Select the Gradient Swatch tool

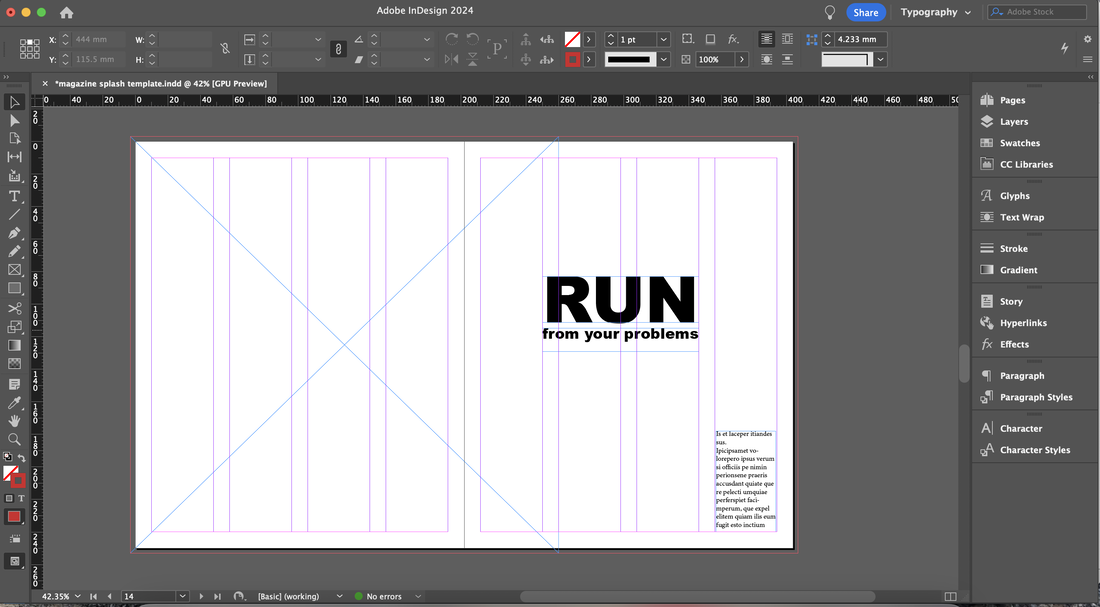pyautogui.click(x=14, y=345)
